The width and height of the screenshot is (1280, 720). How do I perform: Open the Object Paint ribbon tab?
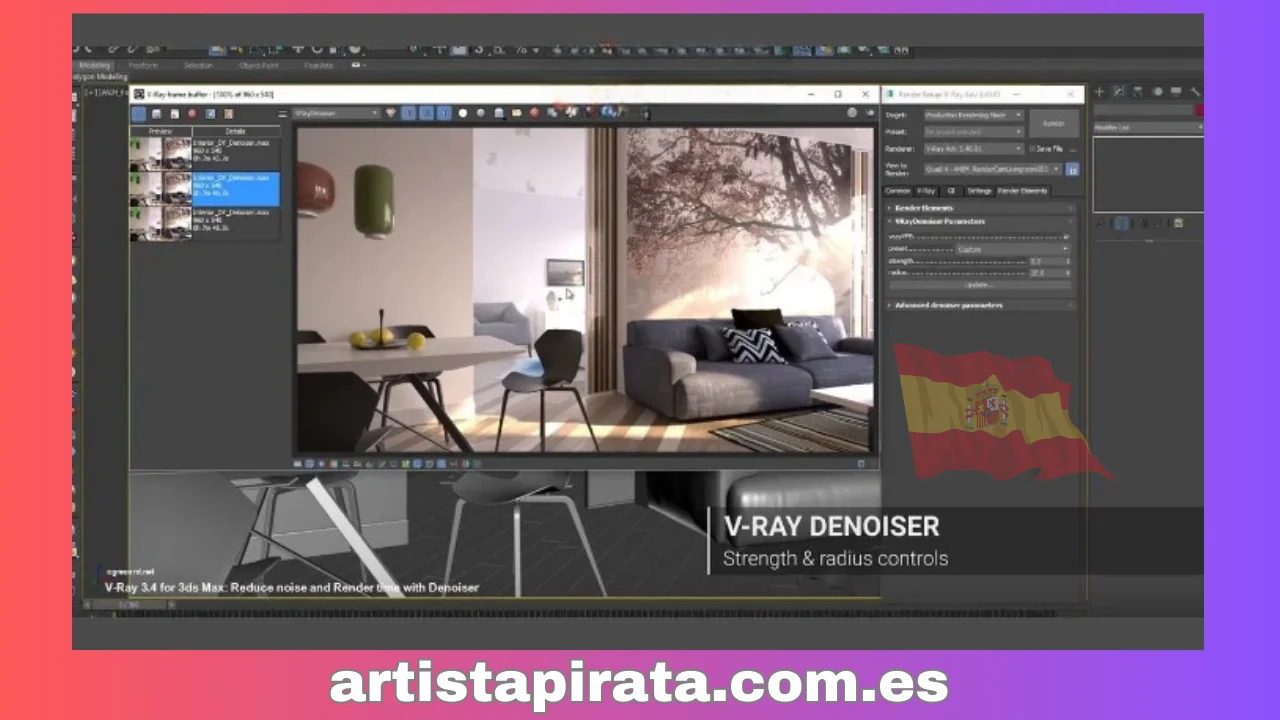pyautogui.click(x=258, y=65)
